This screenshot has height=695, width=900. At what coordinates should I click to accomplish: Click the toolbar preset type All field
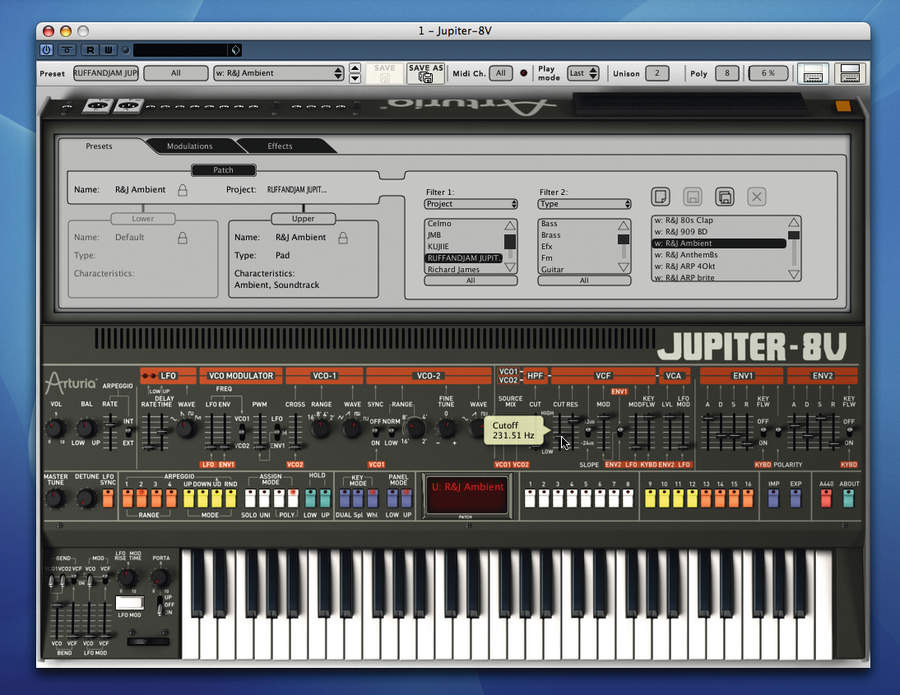pyautogui.click(x=176, y=73)
